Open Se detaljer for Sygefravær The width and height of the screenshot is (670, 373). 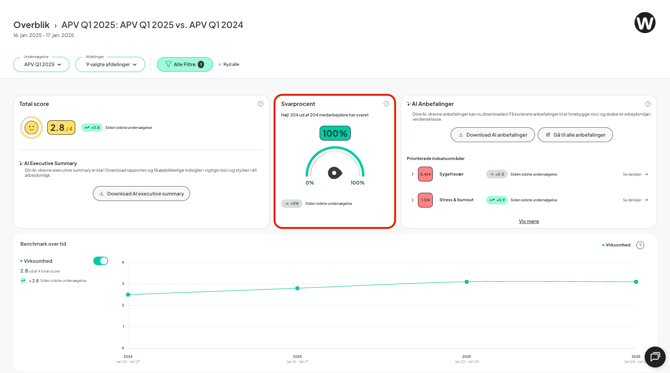click(635, 174)
